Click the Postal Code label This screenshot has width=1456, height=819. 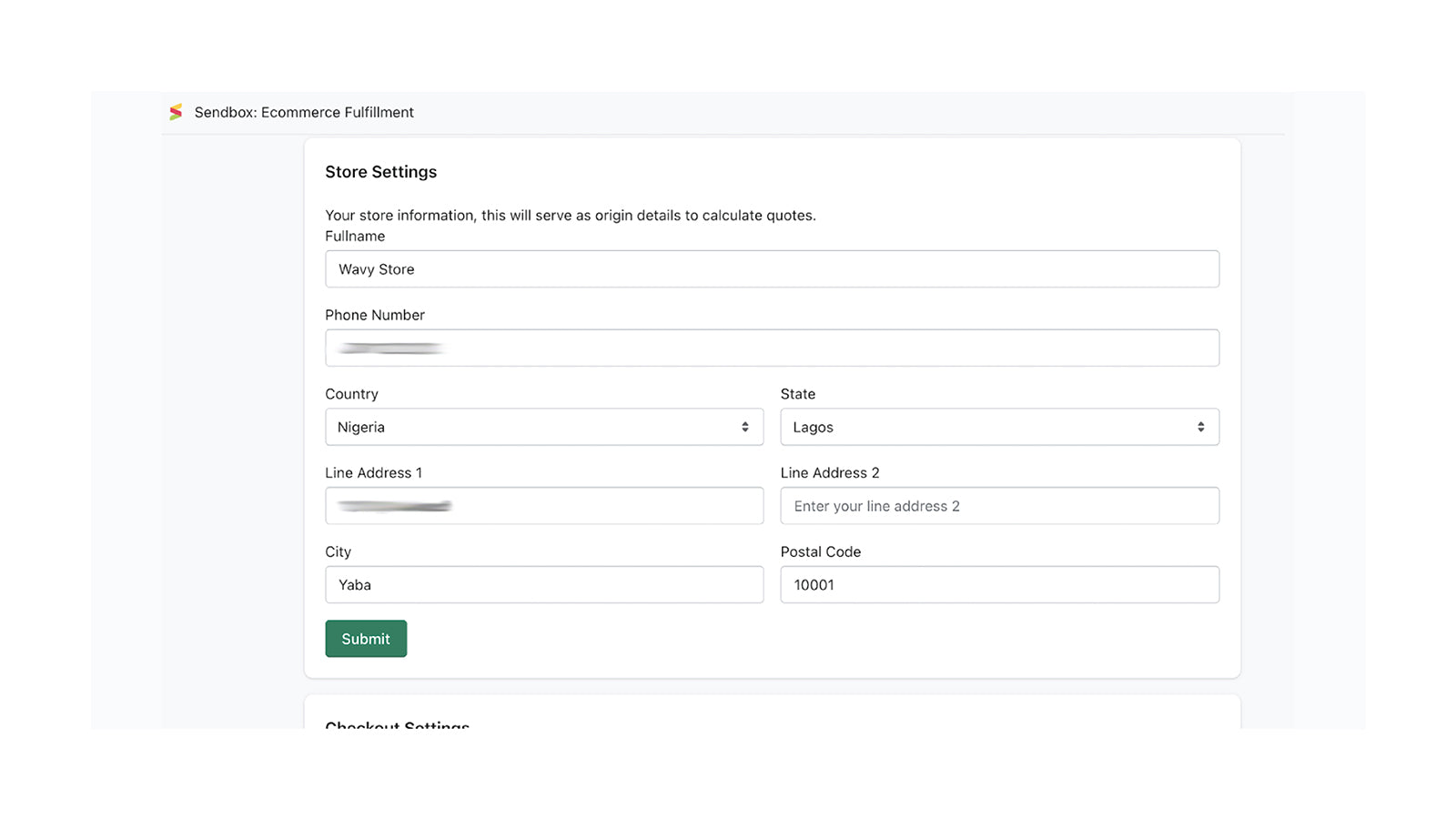point(821,551)
